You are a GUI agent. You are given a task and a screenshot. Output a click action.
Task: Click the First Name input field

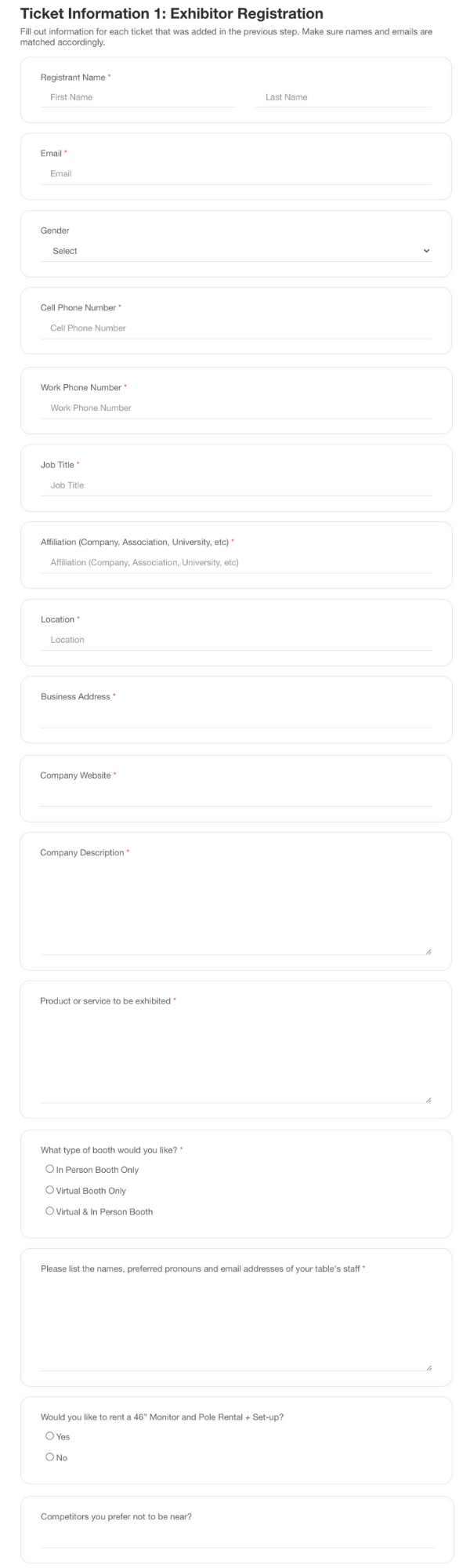tap(138, 97)
